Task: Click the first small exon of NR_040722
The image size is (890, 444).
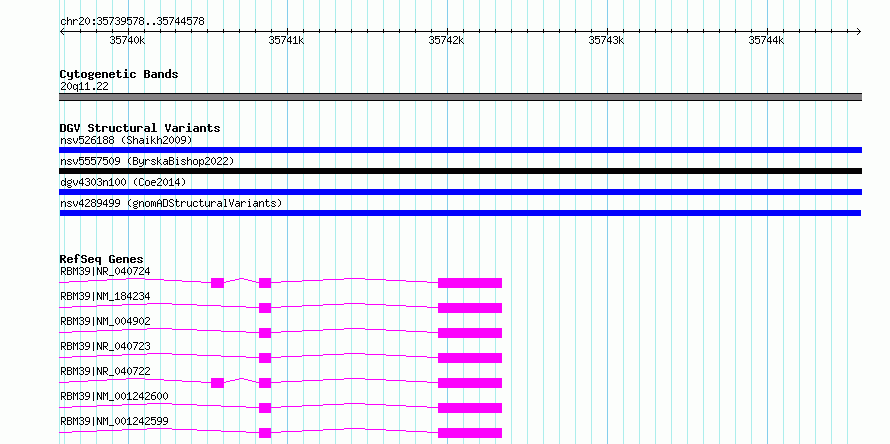Action: click(x=217, y=383)
